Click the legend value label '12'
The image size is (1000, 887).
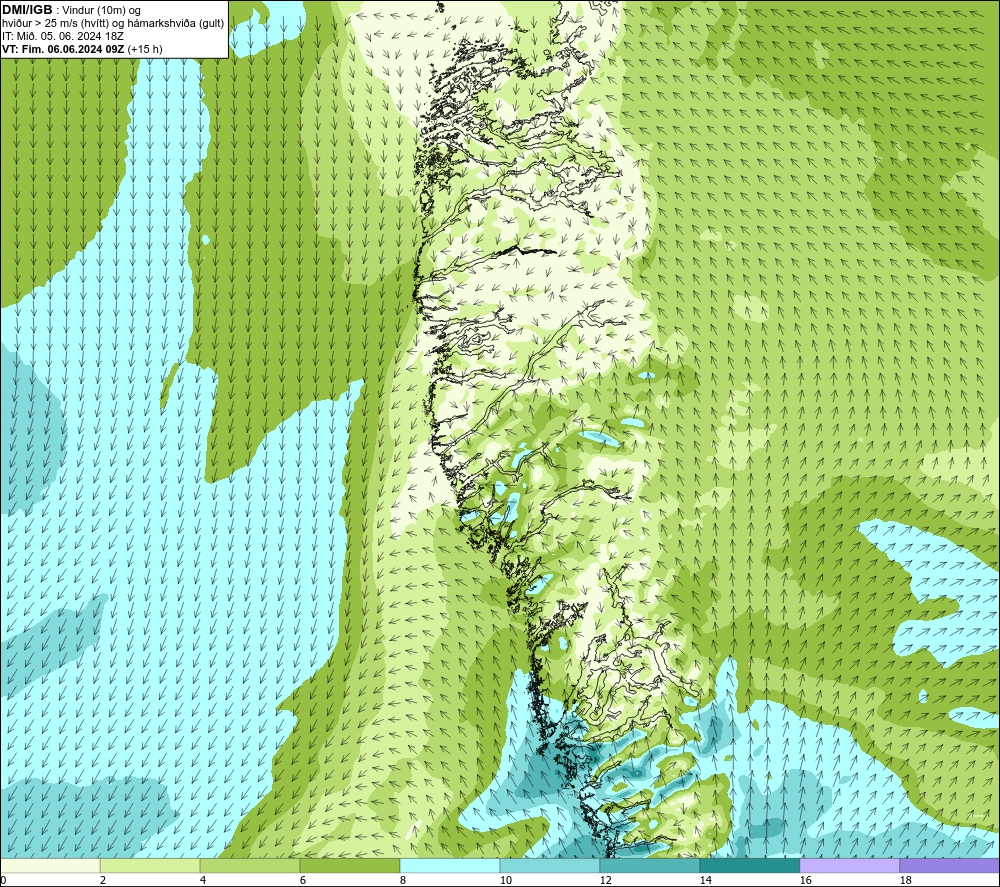pyautogui.click(x=605, y=880)
